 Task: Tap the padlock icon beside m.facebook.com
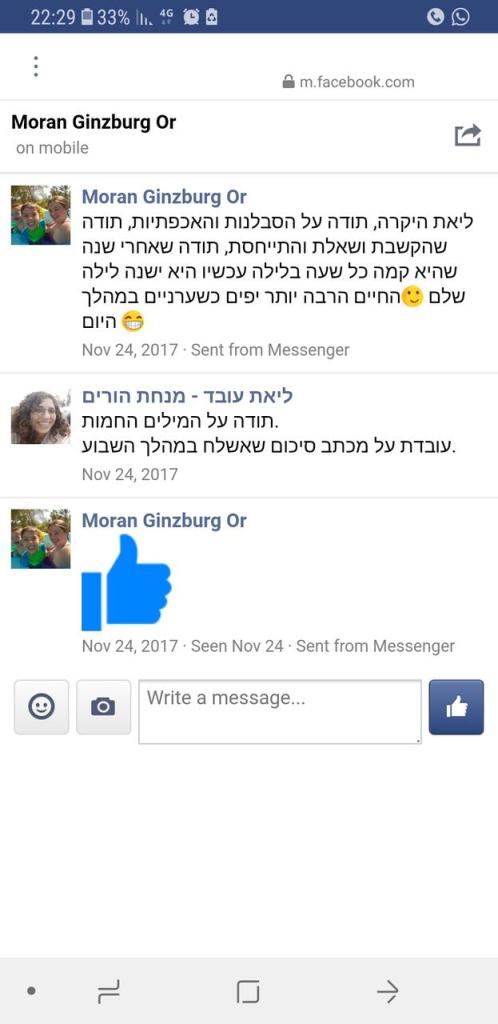[288, 82]
